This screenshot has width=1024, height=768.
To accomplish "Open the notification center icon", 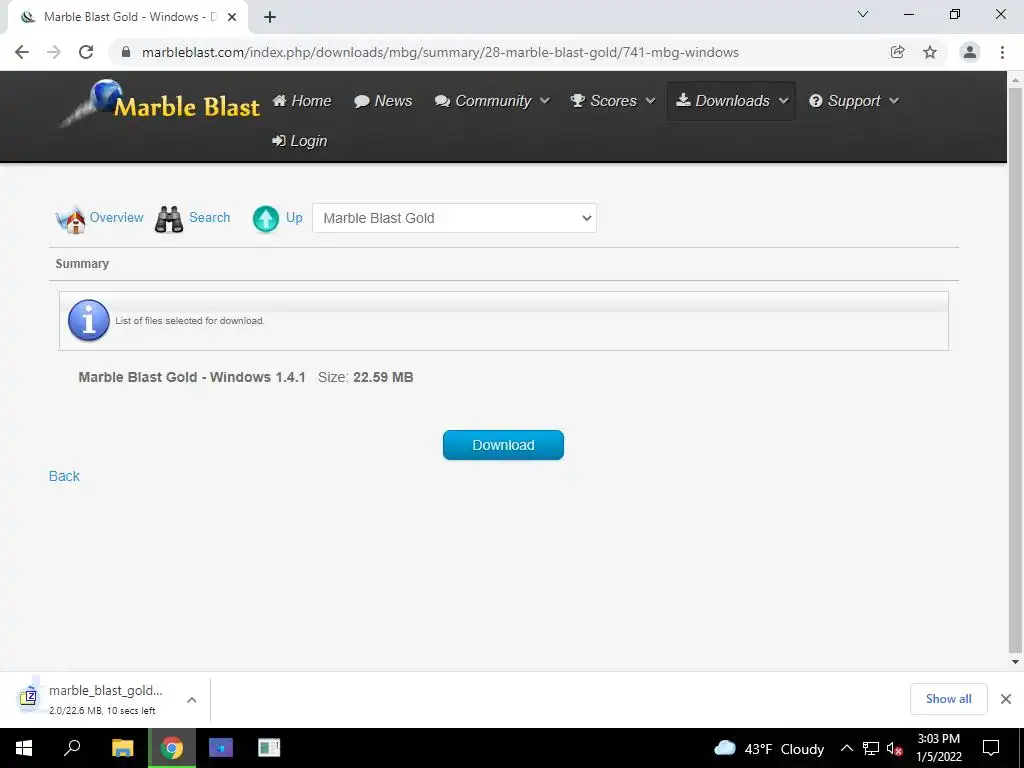I will 991,748.
